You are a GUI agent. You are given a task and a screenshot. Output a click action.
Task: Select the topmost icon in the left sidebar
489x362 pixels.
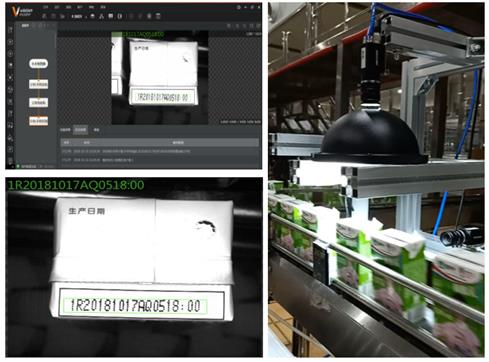click(x=10, y=30)
